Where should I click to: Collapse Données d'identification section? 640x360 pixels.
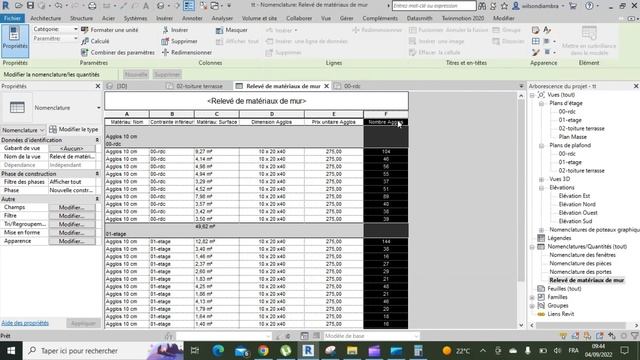97,140
